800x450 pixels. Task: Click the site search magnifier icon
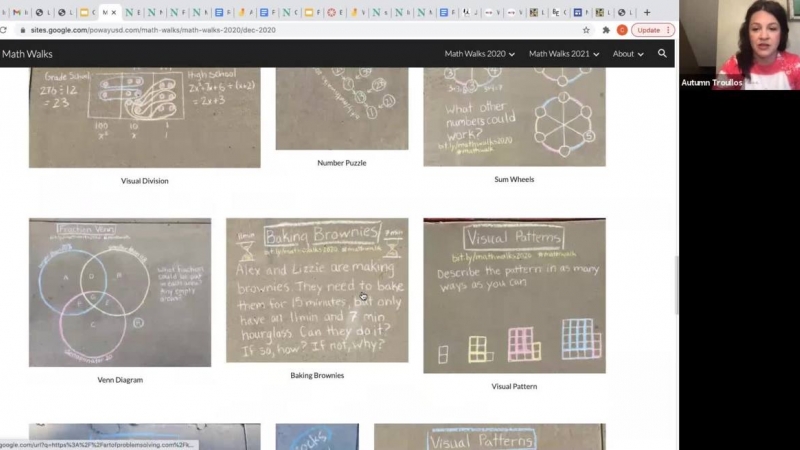coord(662,53)
